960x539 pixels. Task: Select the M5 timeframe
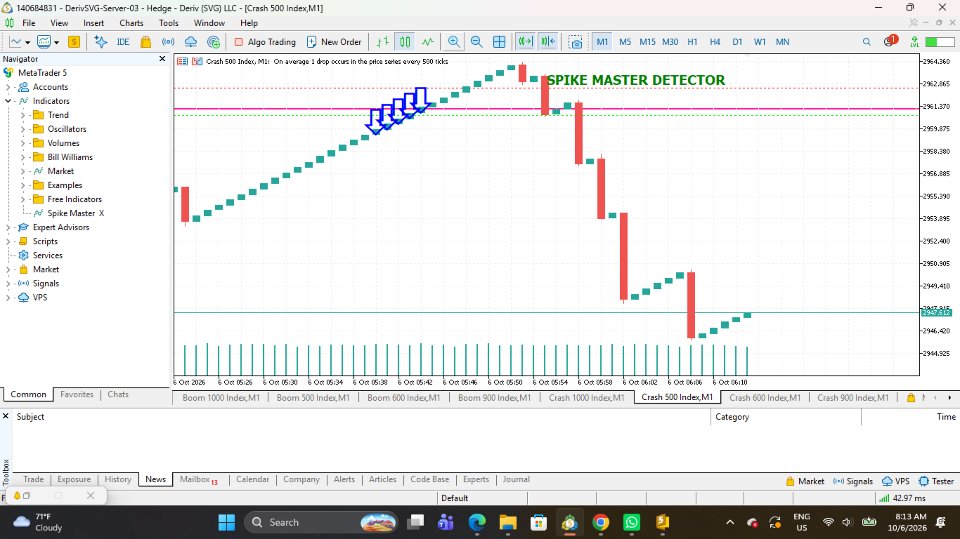click(625, 42)
